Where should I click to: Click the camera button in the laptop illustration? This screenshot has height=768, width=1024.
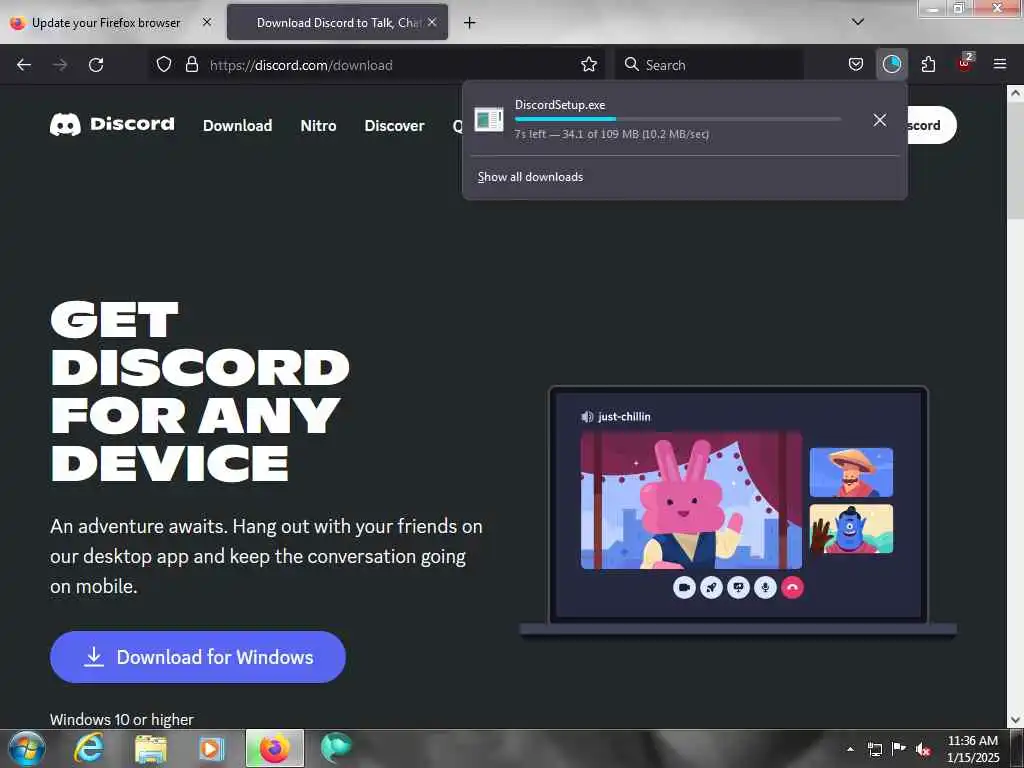(x=684, y=587)
